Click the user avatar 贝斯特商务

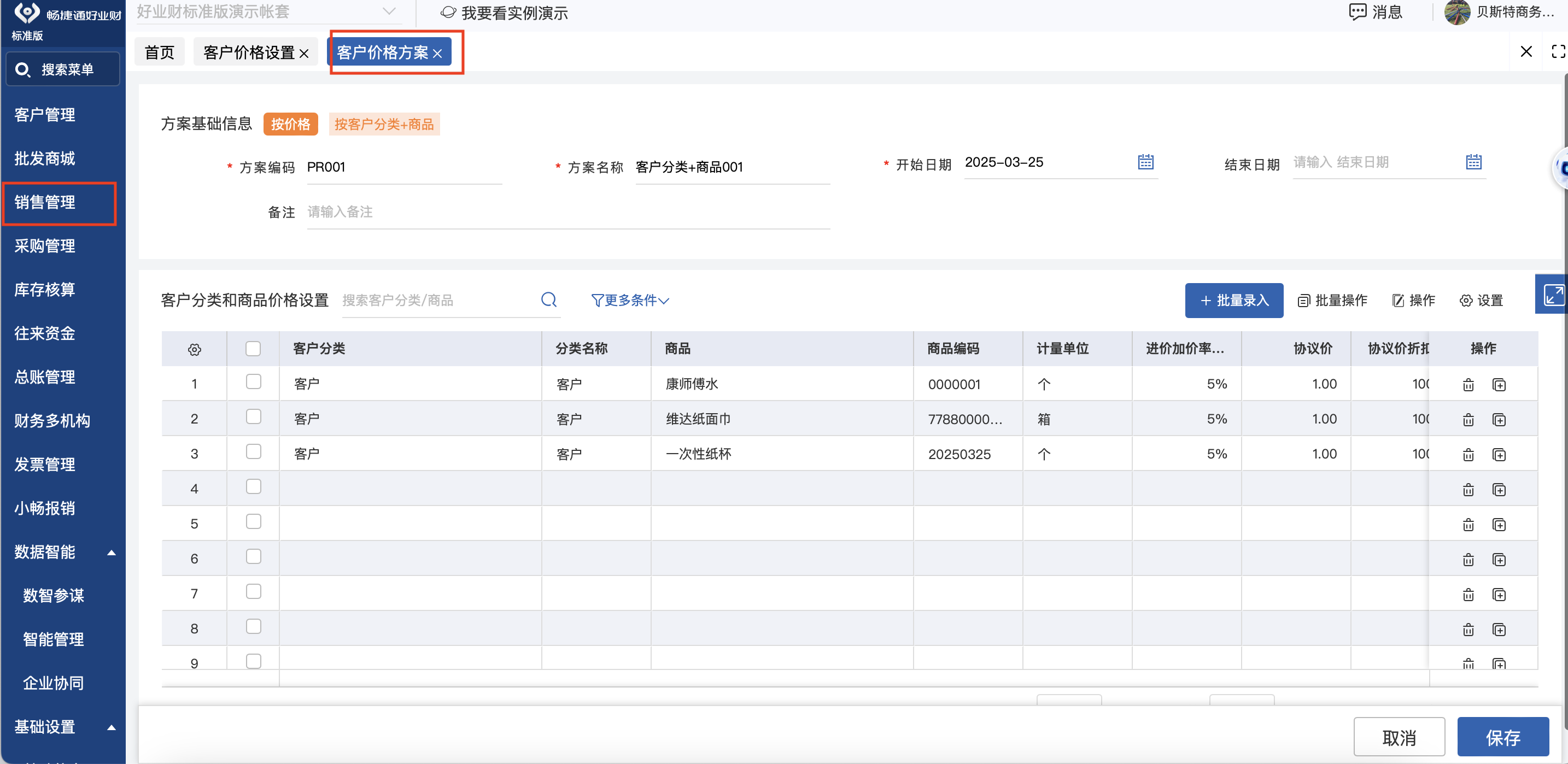(1457, 12)
